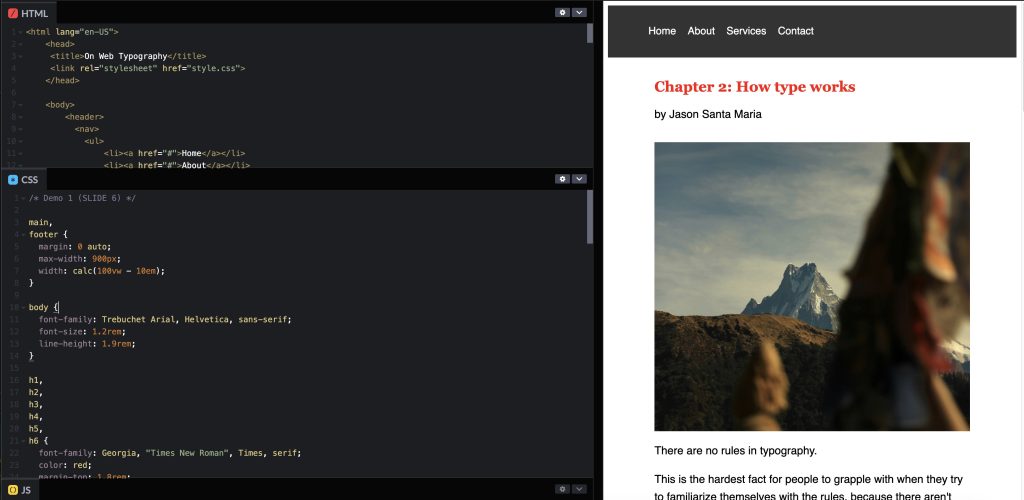Click the Contact link in preview
Viewport: 1024px width, 500px height.
tap(795, 31)
